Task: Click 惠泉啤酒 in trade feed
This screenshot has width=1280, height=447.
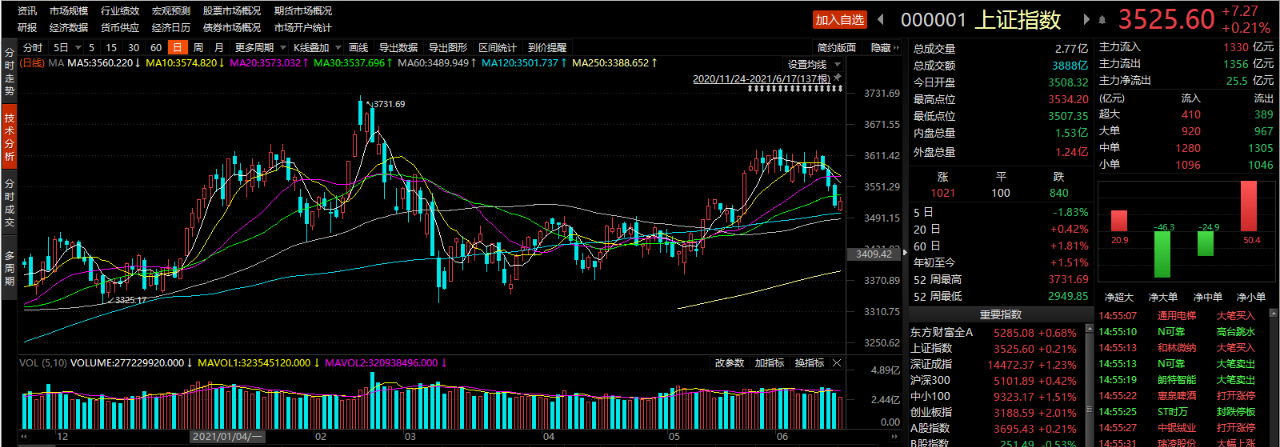Action: 1175,396
